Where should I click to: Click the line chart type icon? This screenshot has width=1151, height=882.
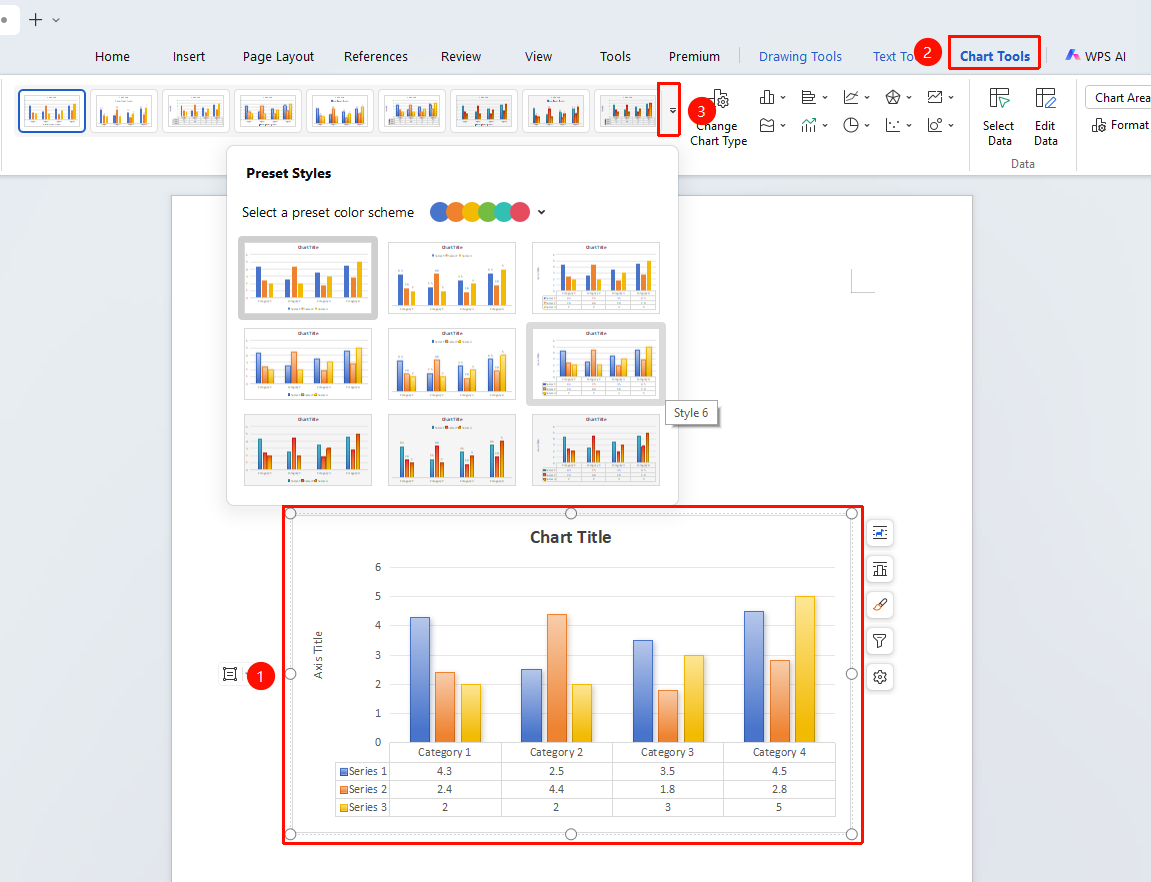pos(851,97)
